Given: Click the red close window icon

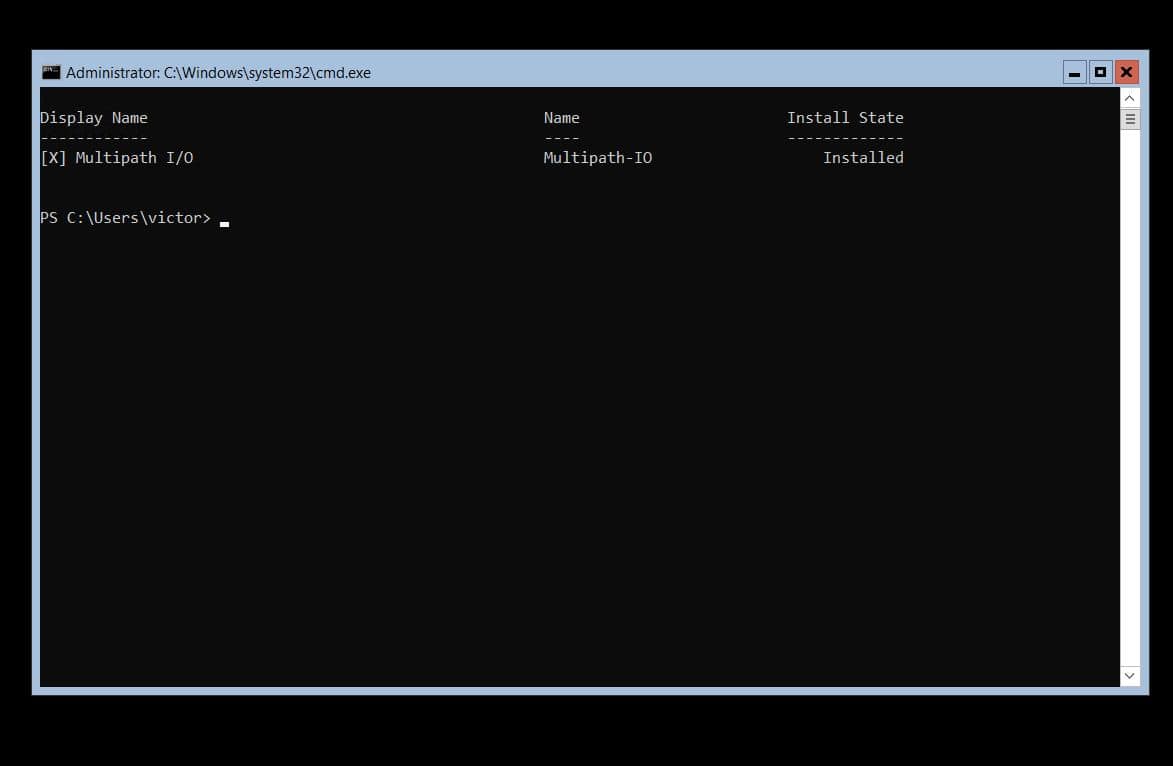Looking at the screenshot, I should (1126, 71).
